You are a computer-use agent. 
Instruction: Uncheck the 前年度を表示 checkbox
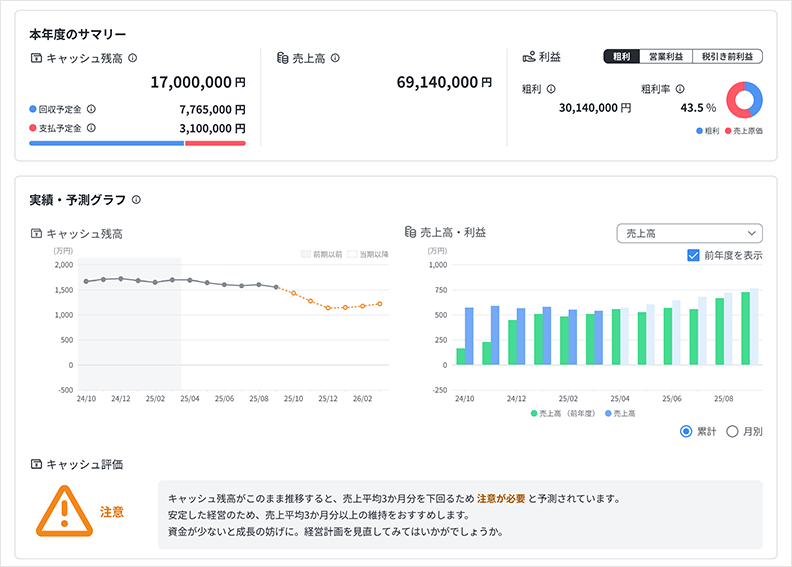coord(694,255)
